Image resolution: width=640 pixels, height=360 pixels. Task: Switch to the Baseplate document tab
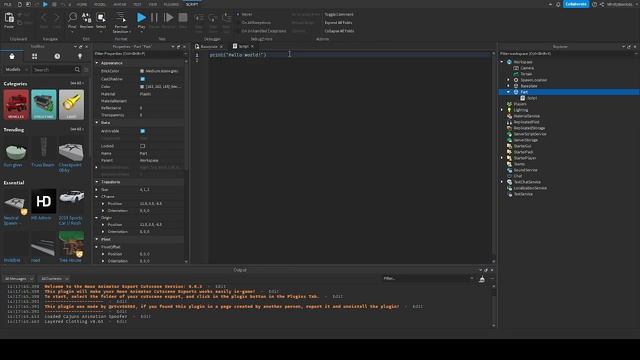click(x=209, y=47)
